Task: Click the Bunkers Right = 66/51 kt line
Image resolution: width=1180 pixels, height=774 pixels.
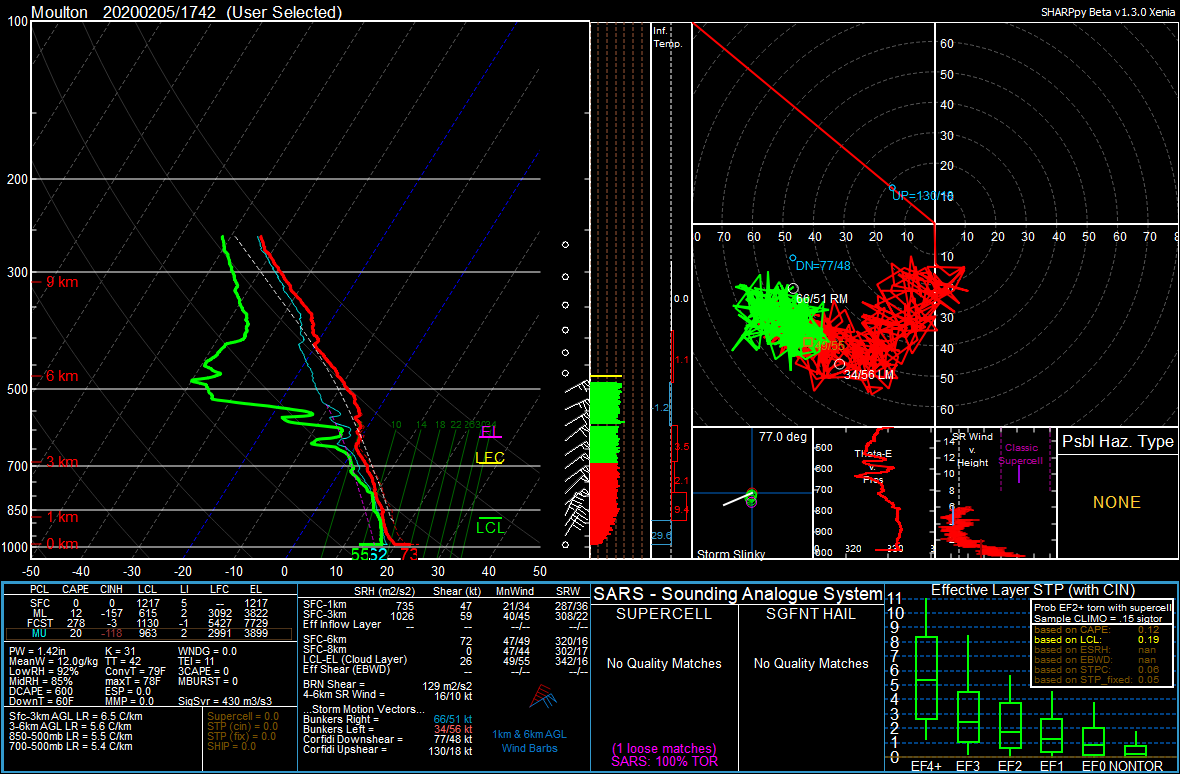Action: [x=387, y=719]
